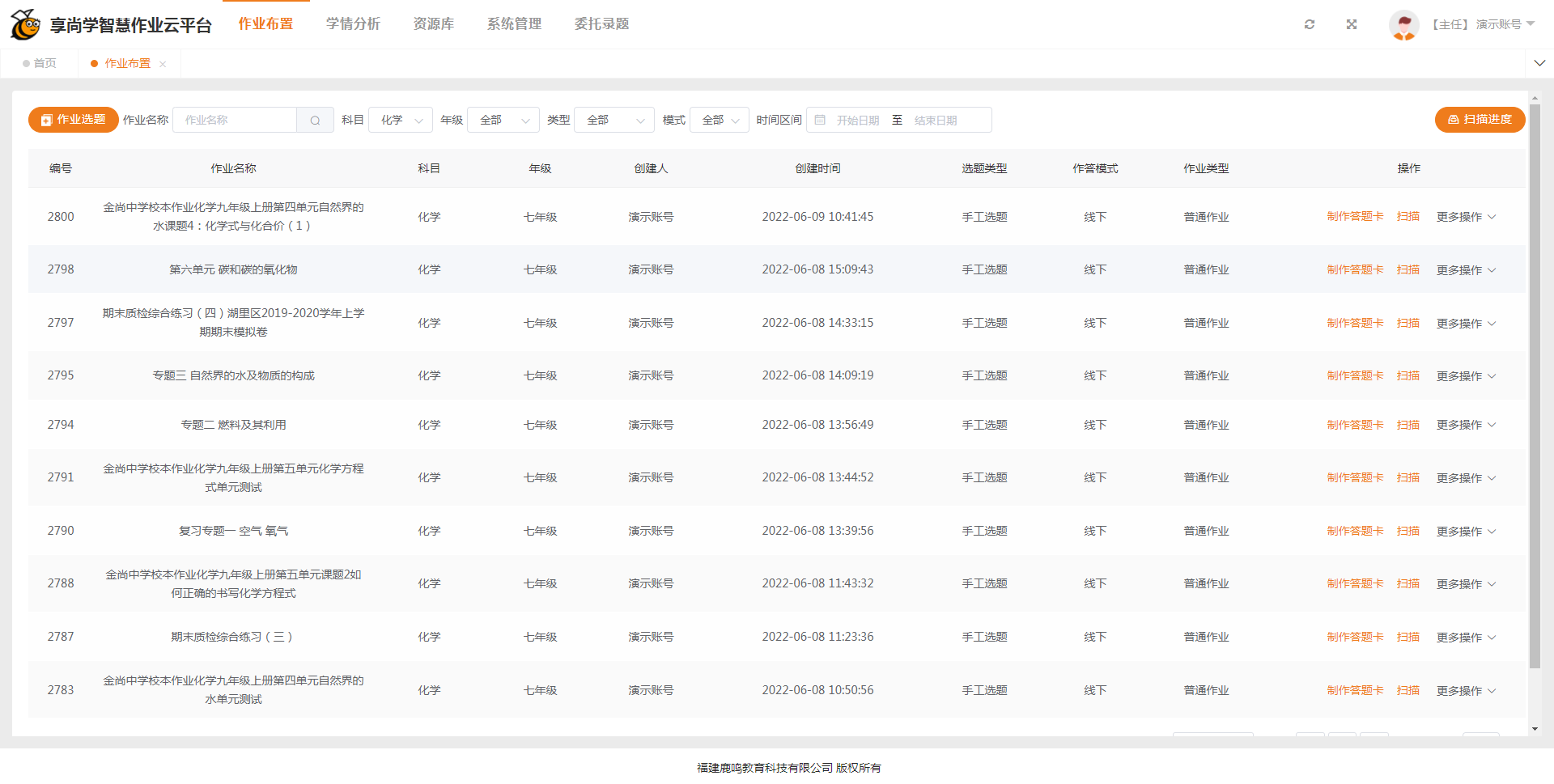Click the scrollbar down arrow
Image resolution: width=1554 pixels, height=784 pixels.
click(1535, 729)
